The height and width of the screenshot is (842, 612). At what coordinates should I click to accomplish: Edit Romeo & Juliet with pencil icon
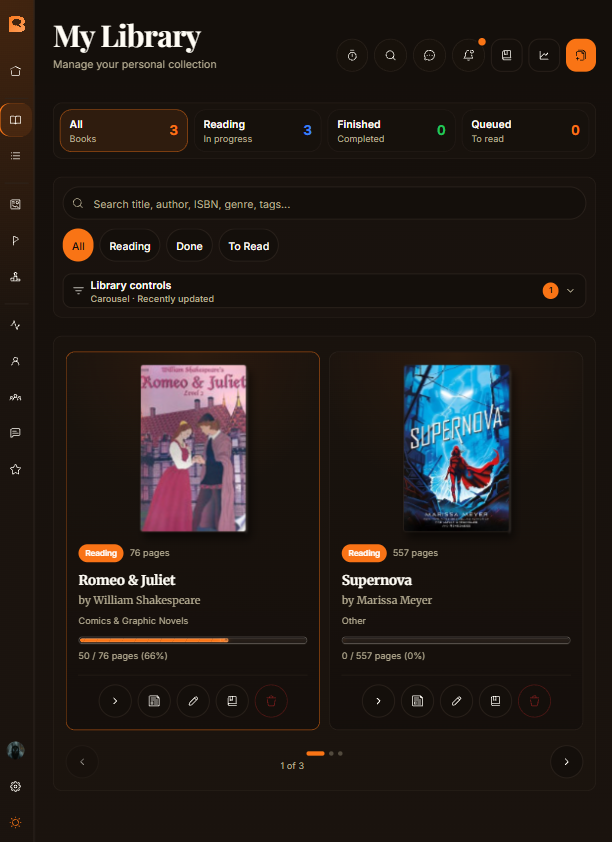click(x=193, y=701)
